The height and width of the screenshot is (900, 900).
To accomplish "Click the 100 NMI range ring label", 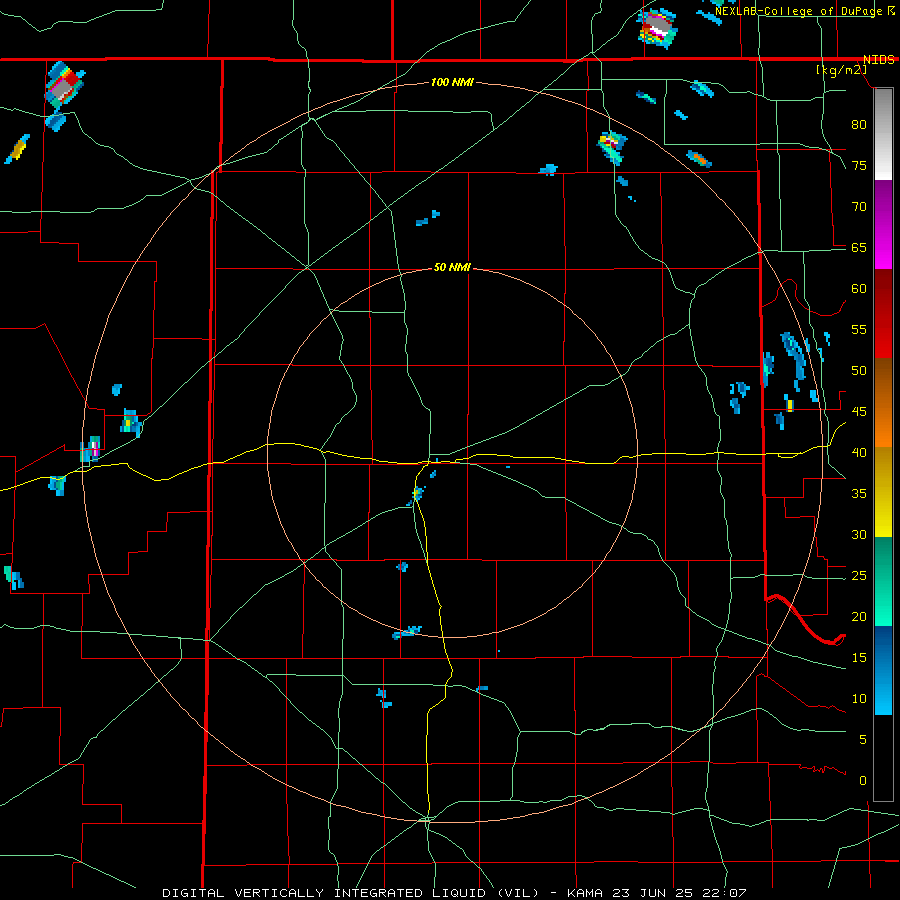I will coord(452,83).
